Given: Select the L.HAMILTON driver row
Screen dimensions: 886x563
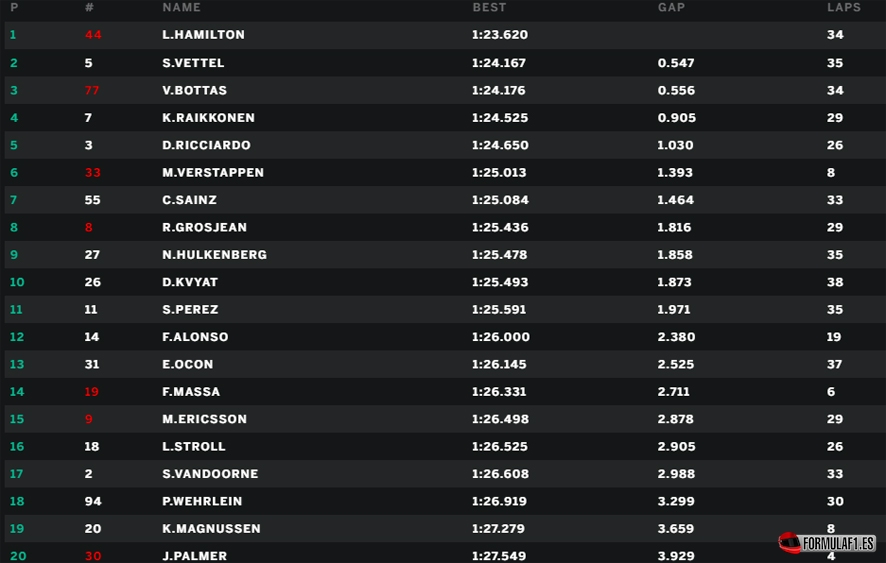Looking at the screenshot, I should pyautogui.click(x=445, y=35).
